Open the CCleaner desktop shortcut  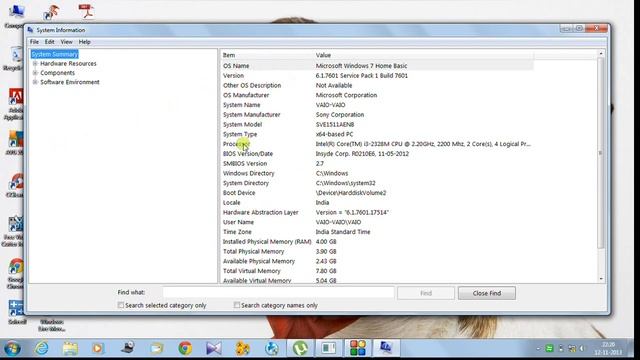click(x=15, y=185)
